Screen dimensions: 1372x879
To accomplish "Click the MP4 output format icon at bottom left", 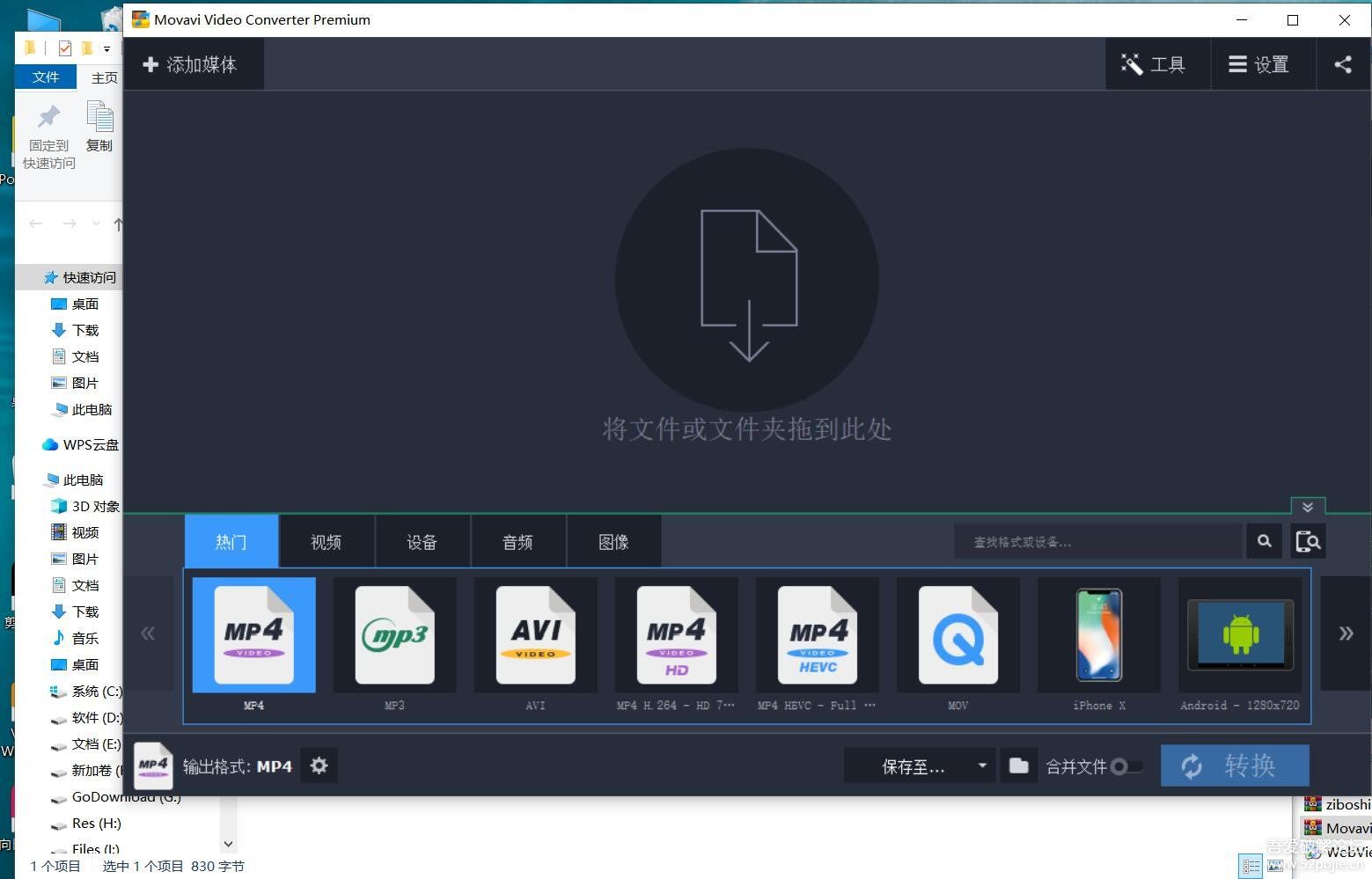I will click(x=153, y=765).
